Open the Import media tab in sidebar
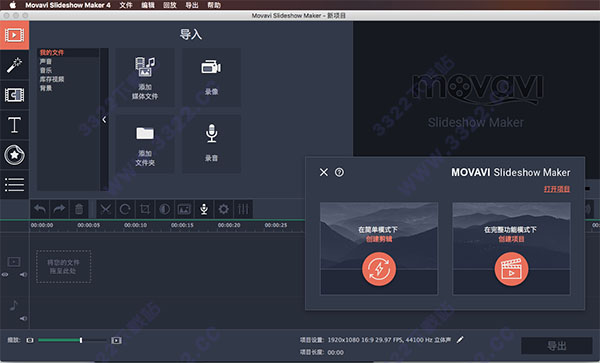This screenshot has height=363, width=600. (14, 35)
